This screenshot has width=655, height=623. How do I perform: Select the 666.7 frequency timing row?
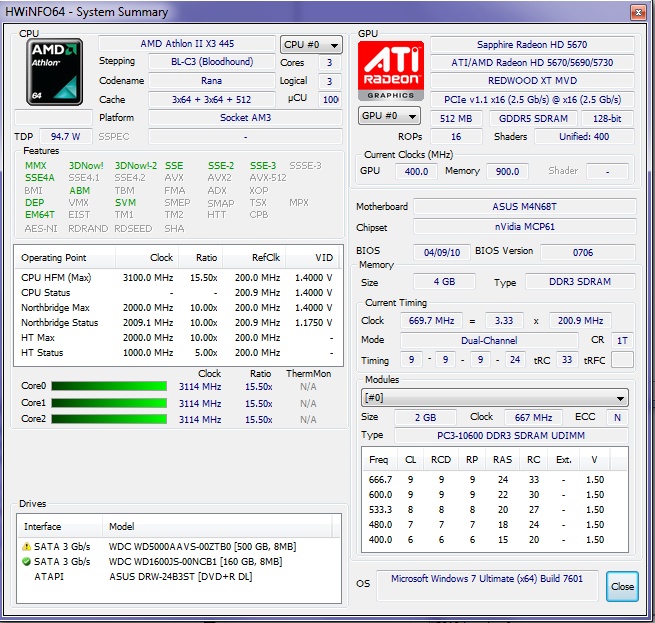coord(495,479)
